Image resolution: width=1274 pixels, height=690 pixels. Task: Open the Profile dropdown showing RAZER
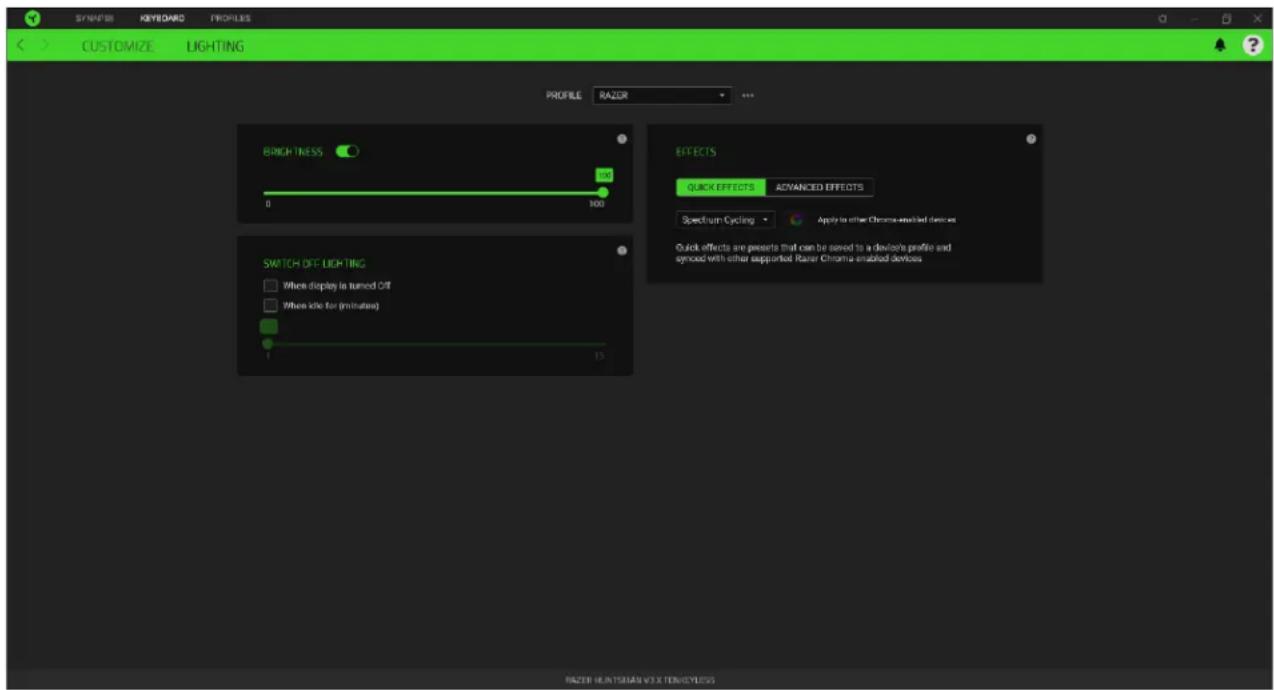click(x=662, y=95)
